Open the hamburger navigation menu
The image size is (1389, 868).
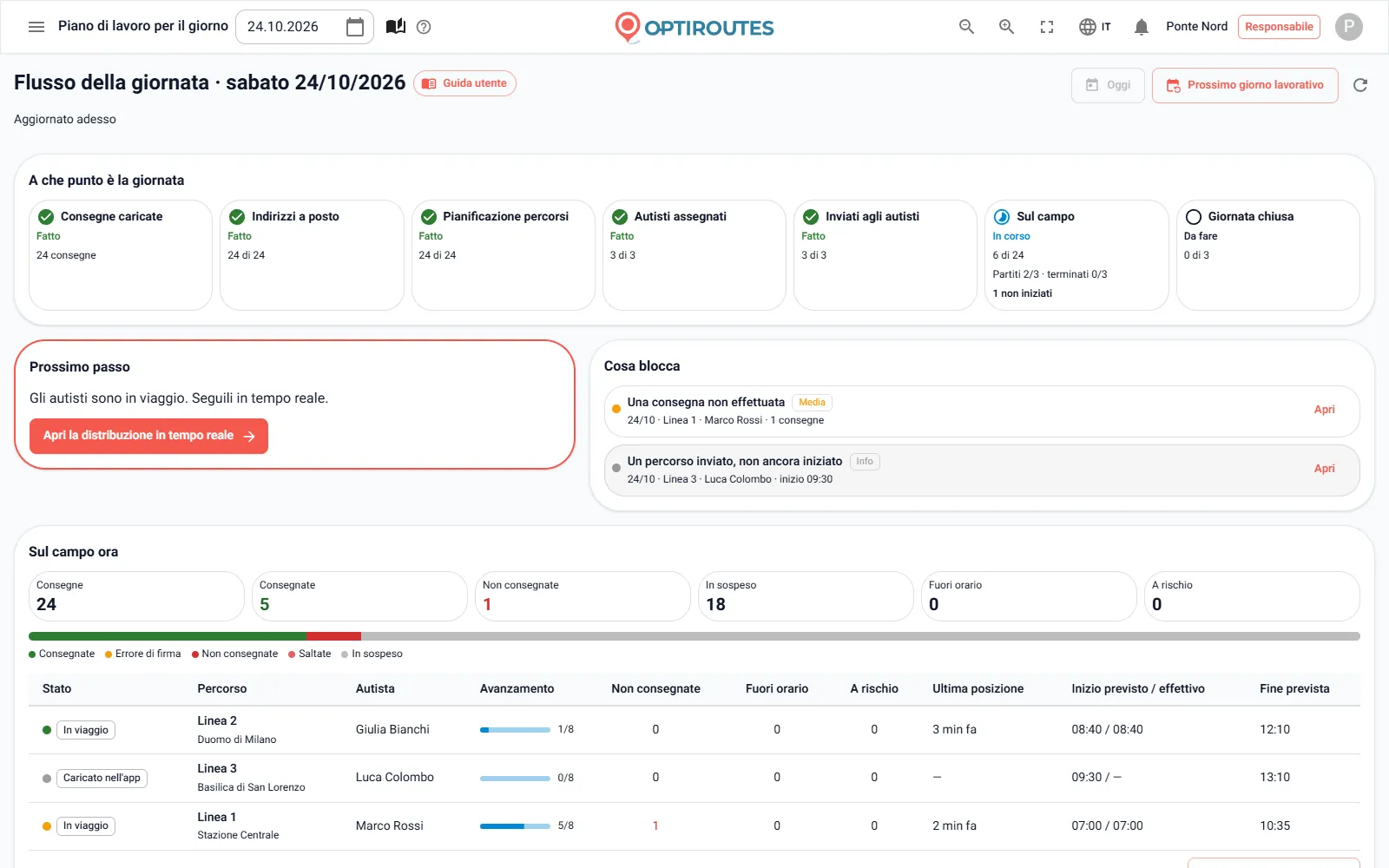coord(36,27)
